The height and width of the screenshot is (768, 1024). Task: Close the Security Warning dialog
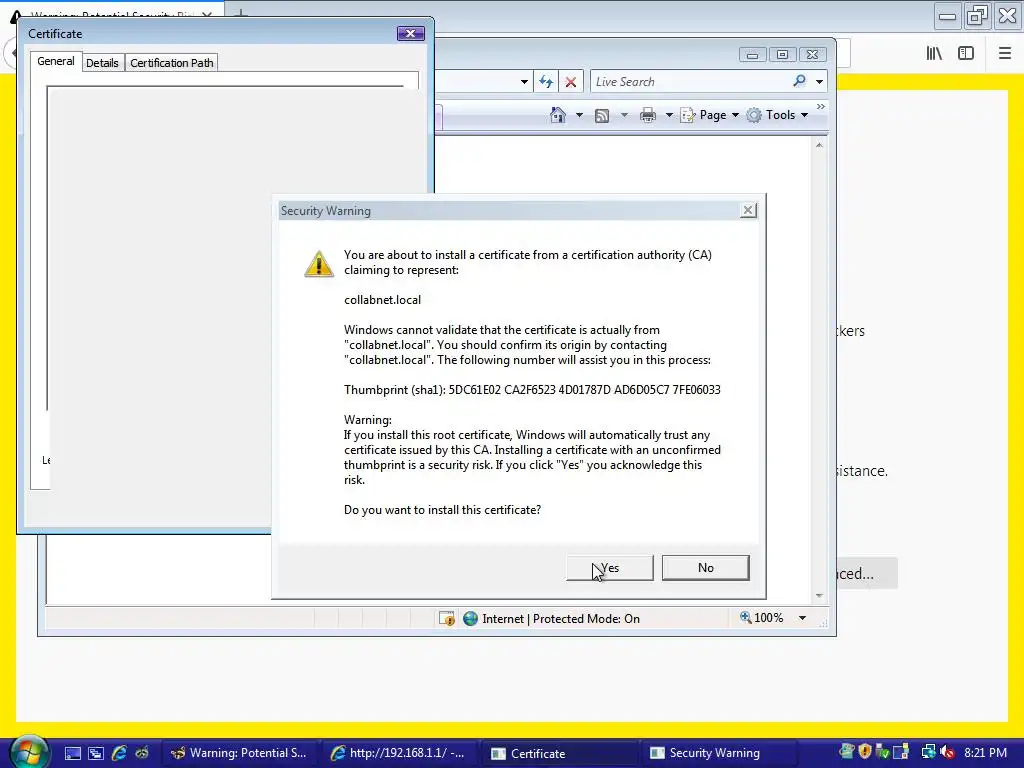coord(748,210)
